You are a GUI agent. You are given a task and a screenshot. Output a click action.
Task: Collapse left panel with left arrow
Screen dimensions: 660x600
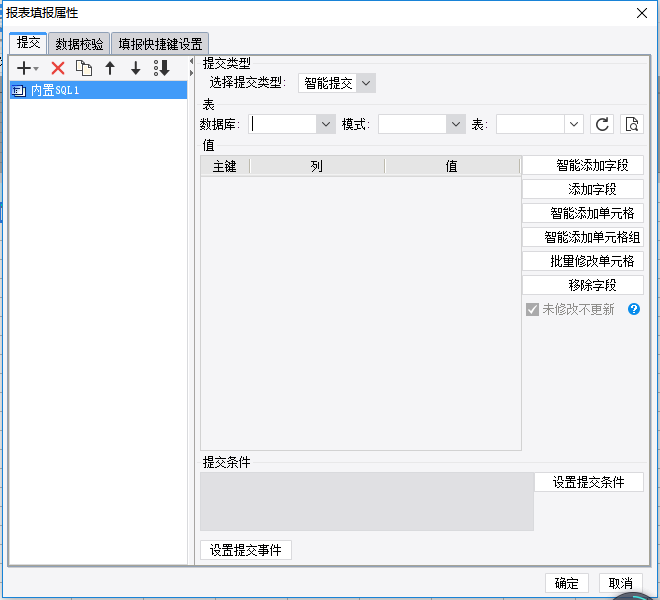[x=192, y=61]
